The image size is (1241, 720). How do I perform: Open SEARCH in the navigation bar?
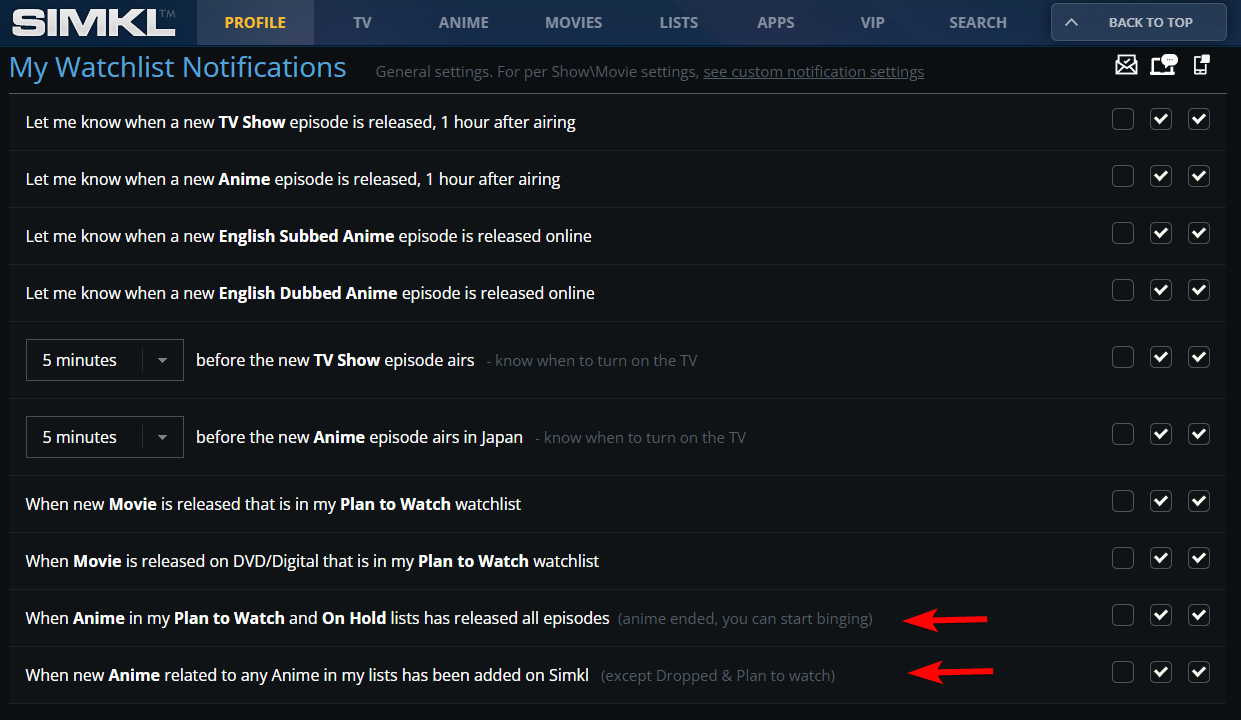[978, 22]
